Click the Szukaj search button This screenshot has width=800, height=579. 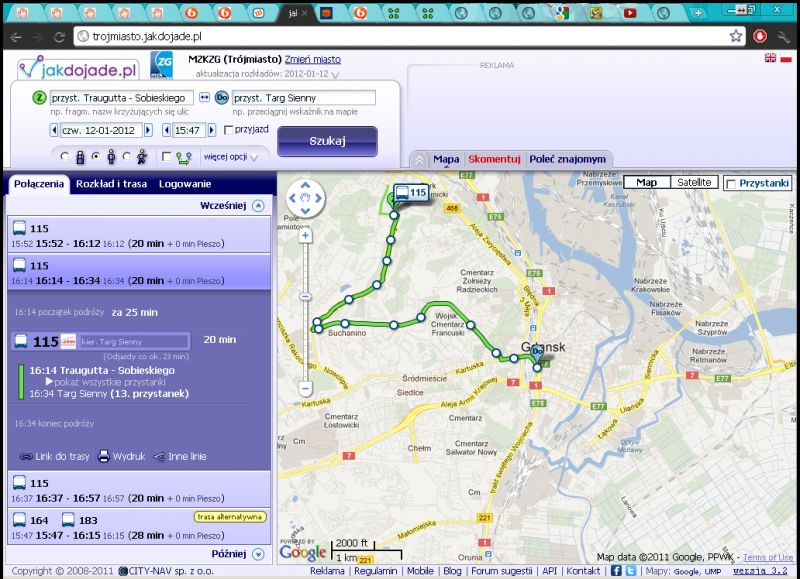tap(328, 141)
